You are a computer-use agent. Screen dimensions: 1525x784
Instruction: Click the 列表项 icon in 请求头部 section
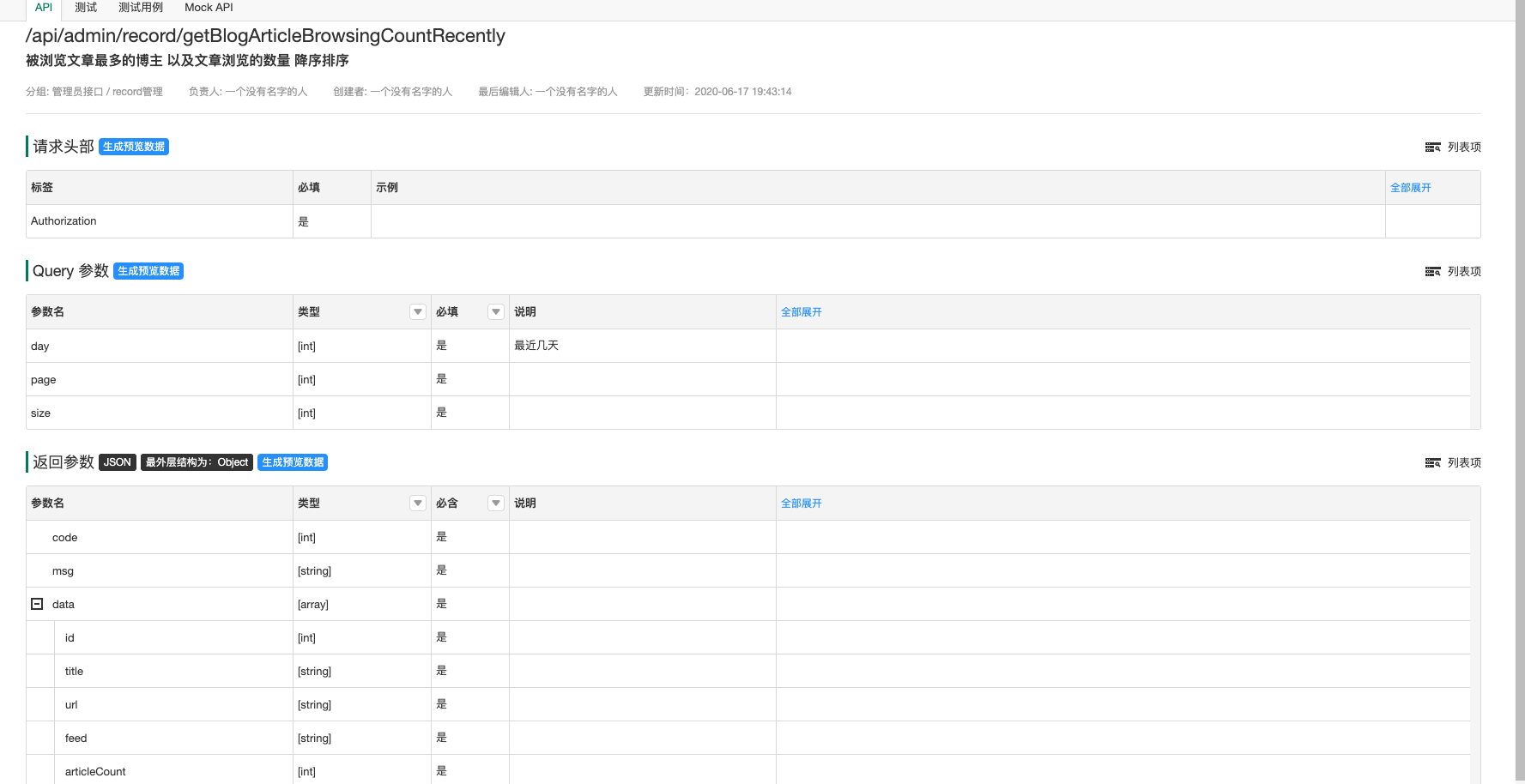1432,148
